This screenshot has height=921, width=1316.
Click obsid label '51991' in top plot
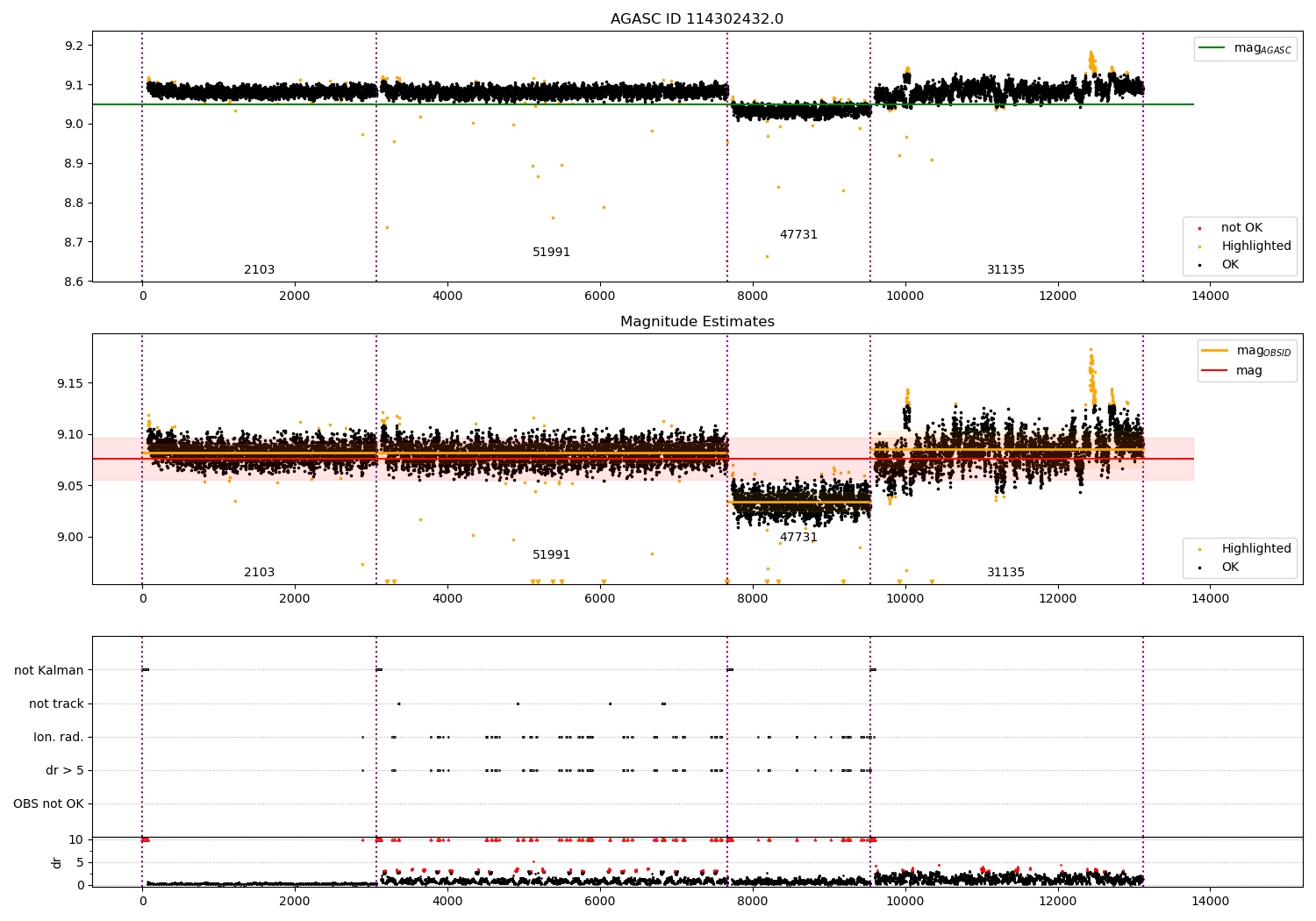pos(551,253)
